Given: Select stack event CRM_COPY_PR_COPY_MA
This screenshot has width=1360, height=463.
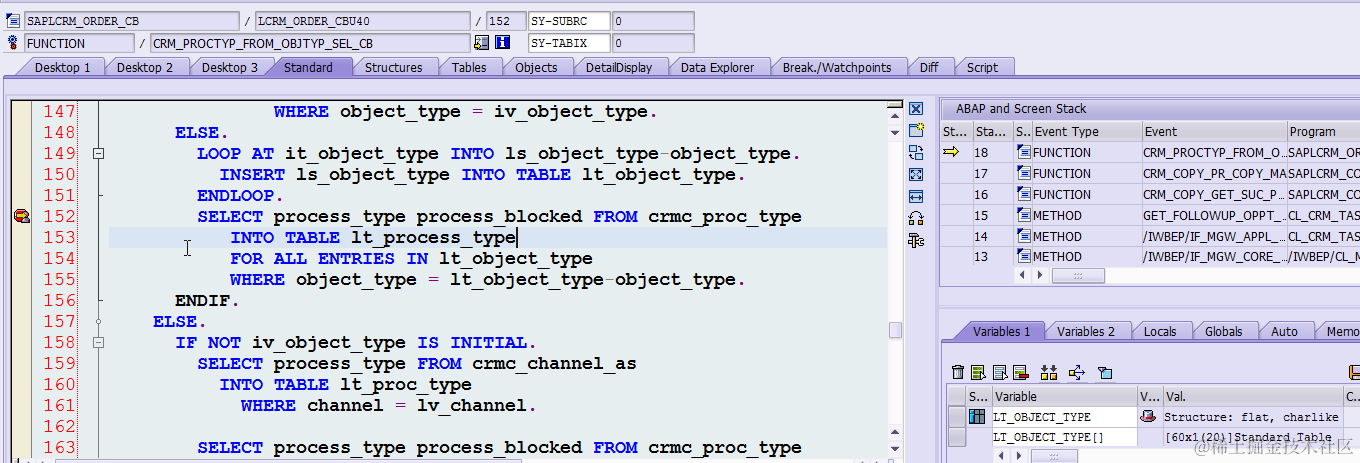Looking at the screenshot, I should point(1214,173).
